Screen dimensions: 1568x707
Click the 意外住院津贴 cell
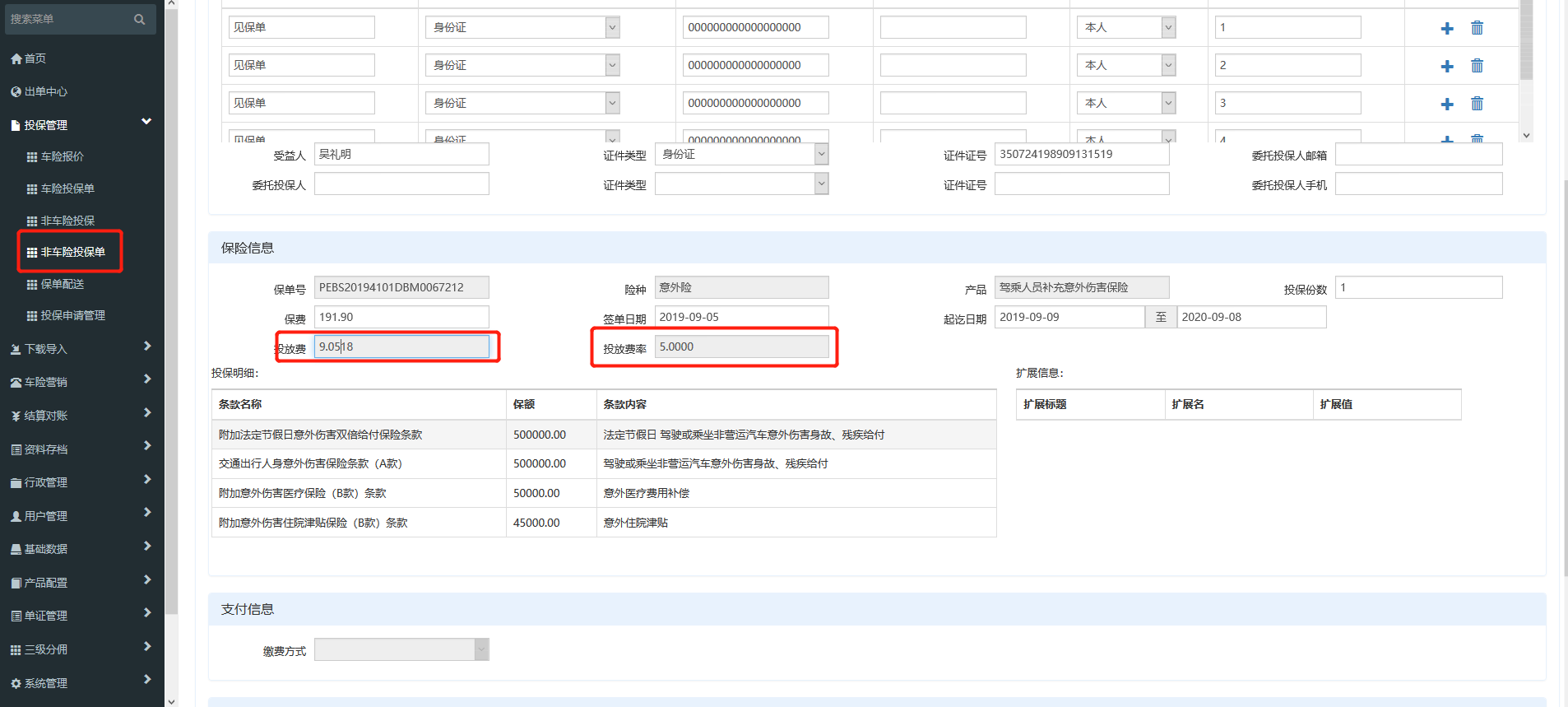(796, 523)
